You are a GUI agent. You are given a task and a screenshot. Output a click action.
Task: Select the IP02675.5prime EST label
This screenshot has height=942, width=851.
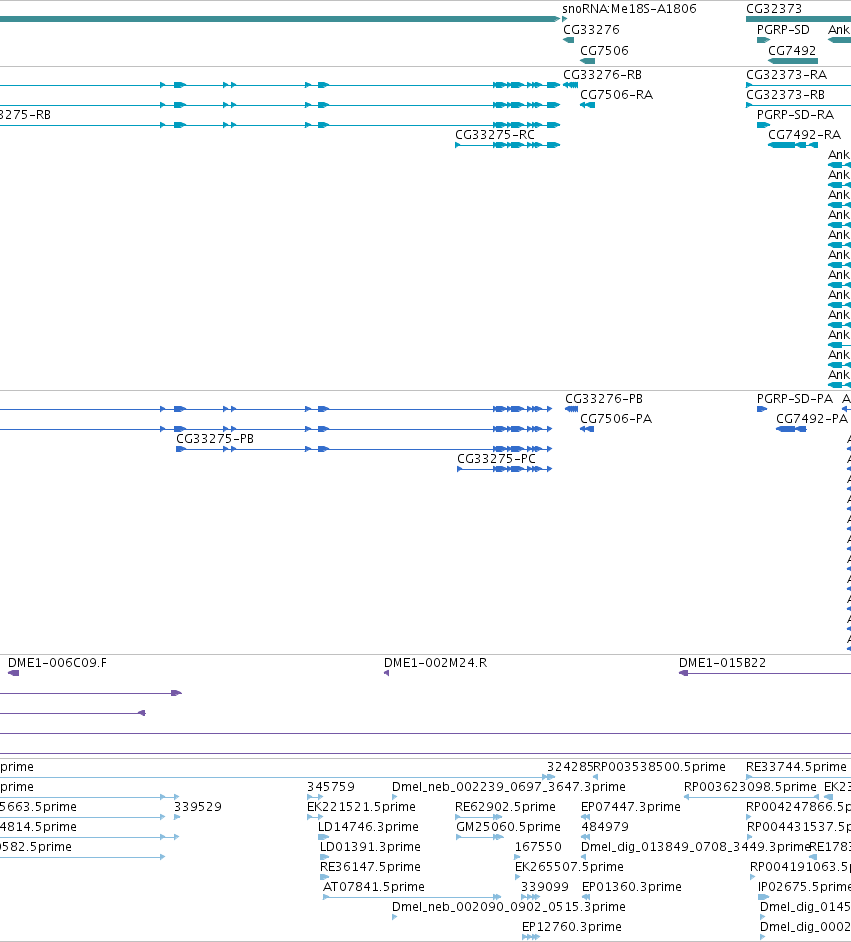[805, 887]
